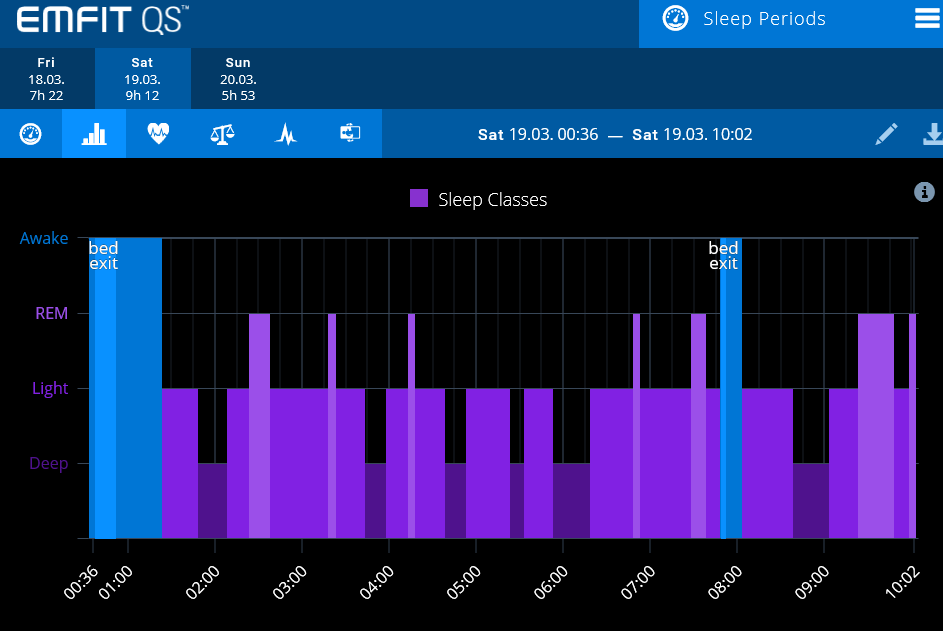View the activity spike graph

click(285, 134)
